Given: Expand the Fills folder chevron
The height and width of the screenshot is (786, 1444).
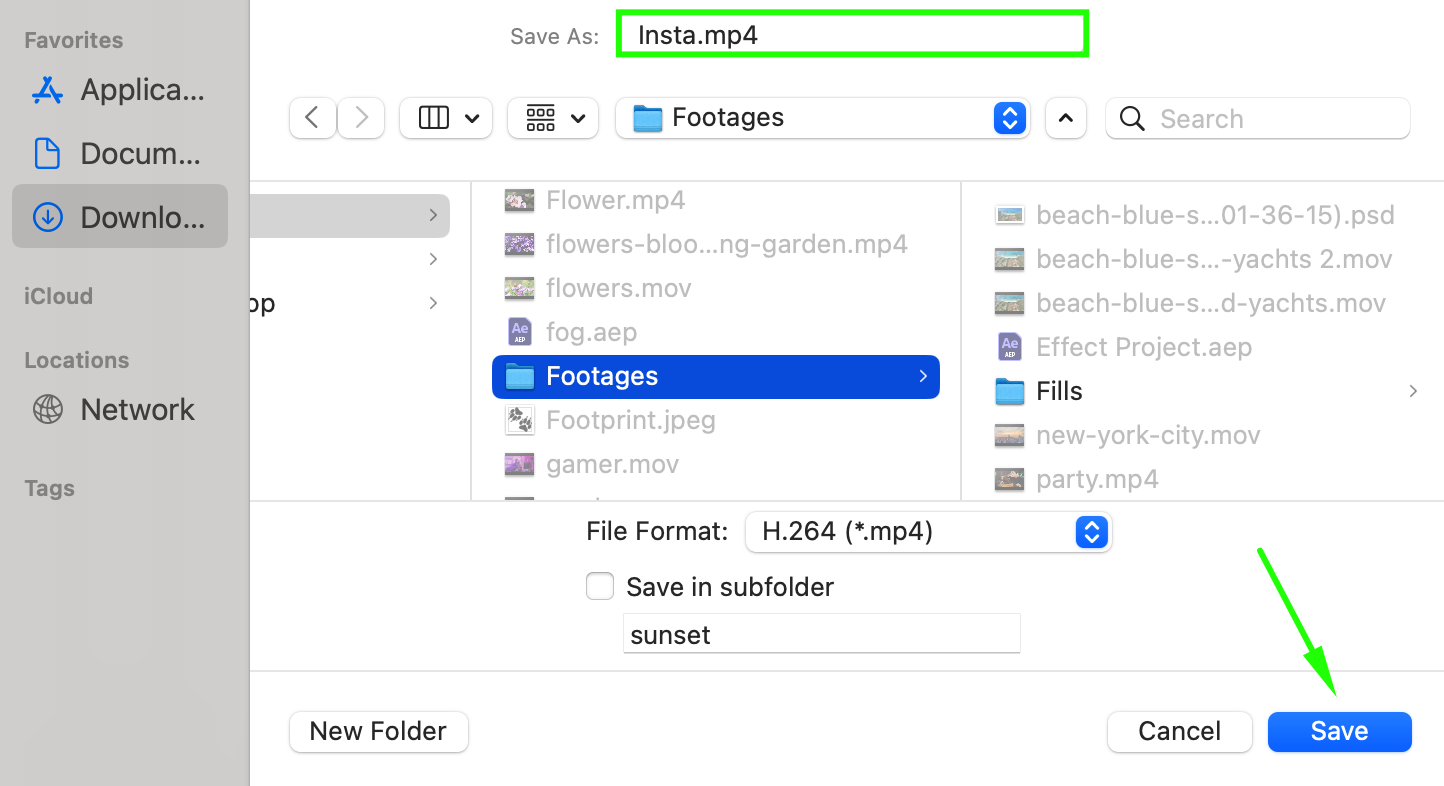Looking at the screenshot, I should coord(1413,391).
